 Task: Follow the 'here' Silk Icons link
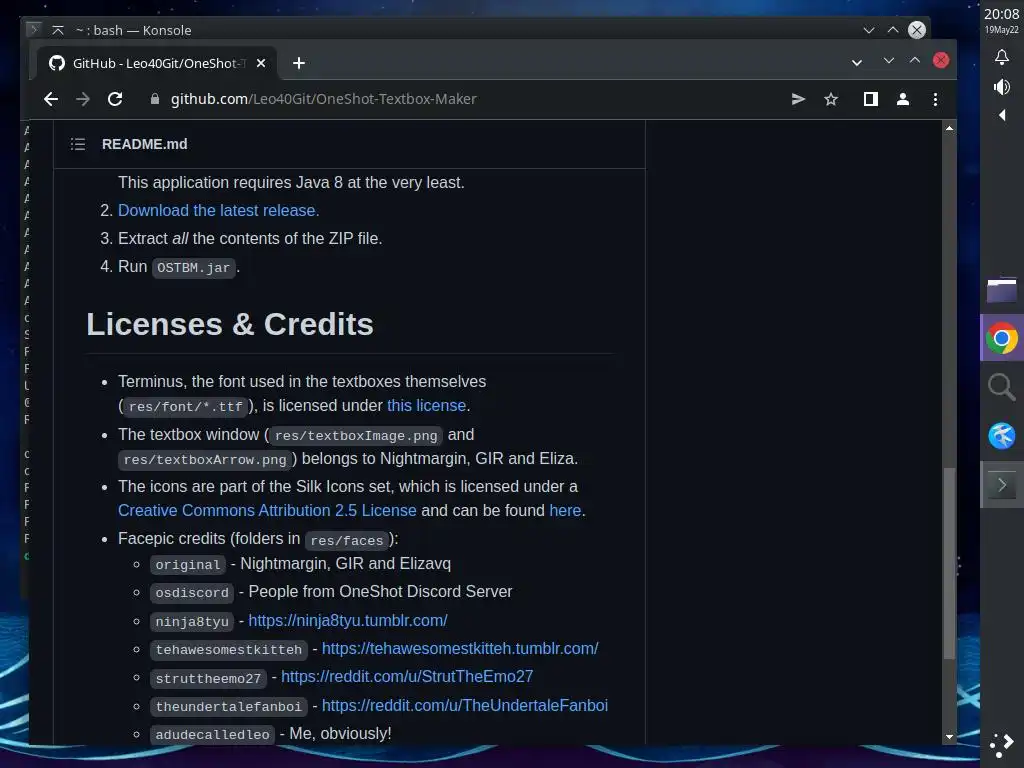coord(565,511)
